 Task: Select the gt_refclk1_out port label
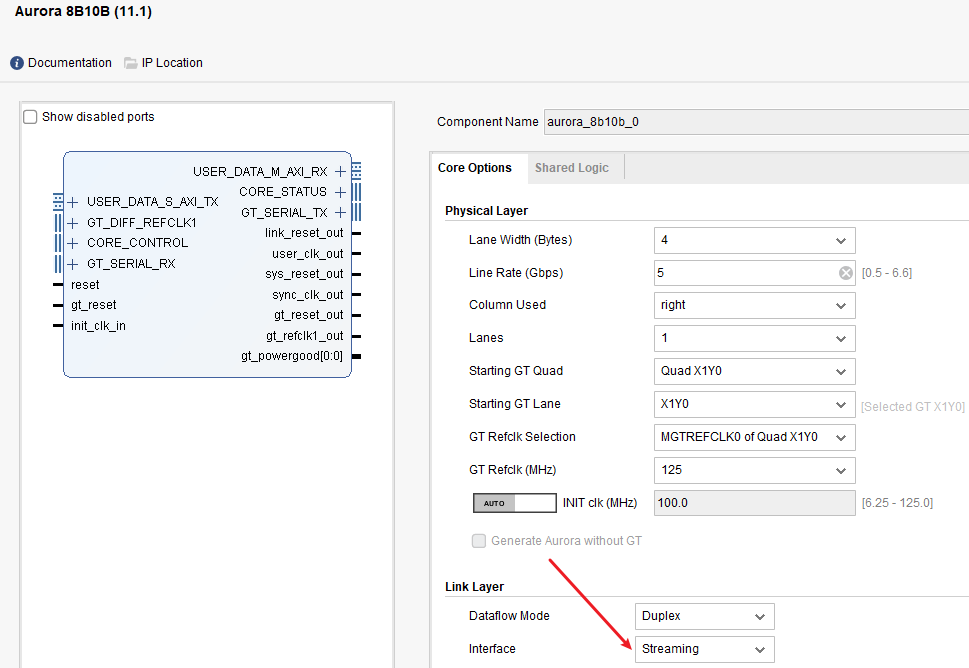click(305, 336)
